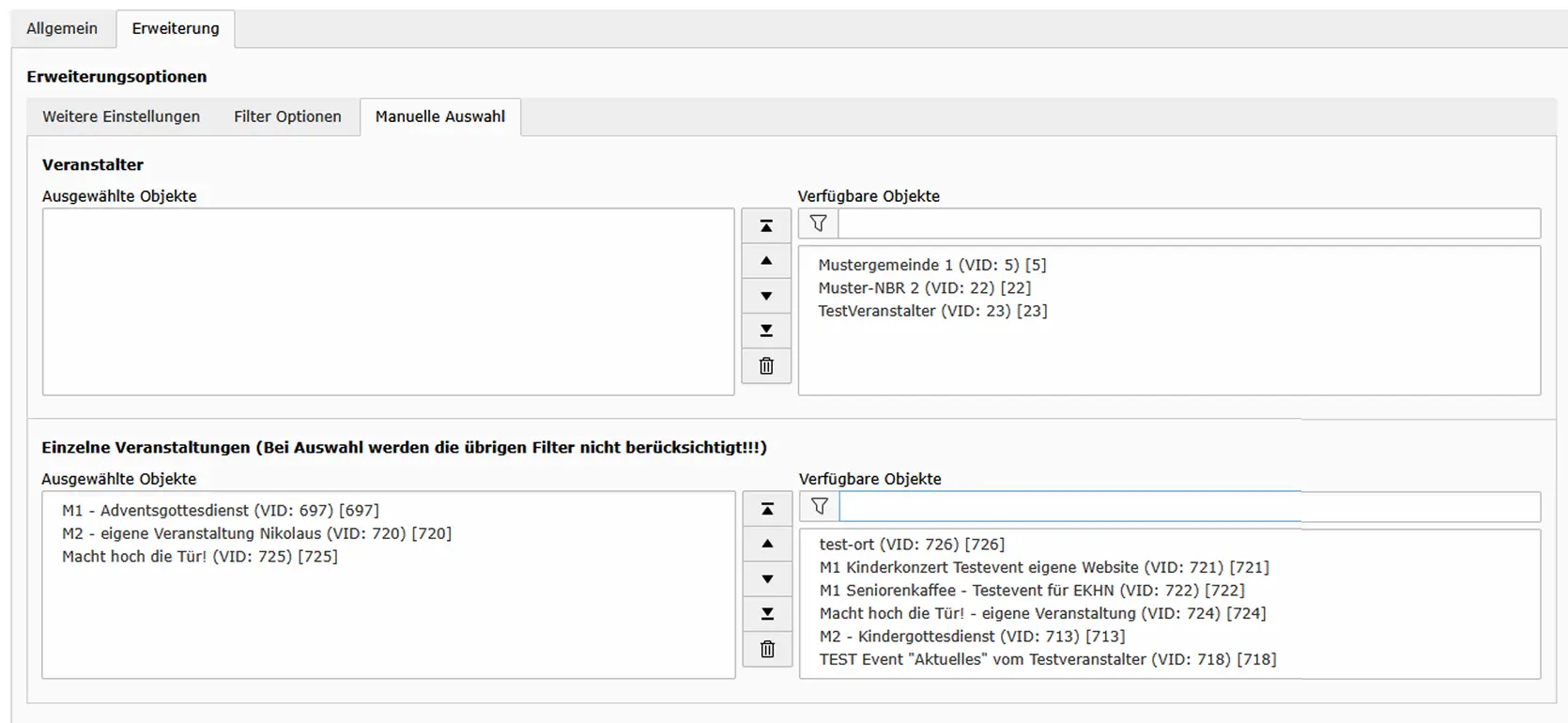The height and width of the screenshot is (723, 1568).
Task: Click the Veranstalter filter text field
Action: click(1188, 223)
